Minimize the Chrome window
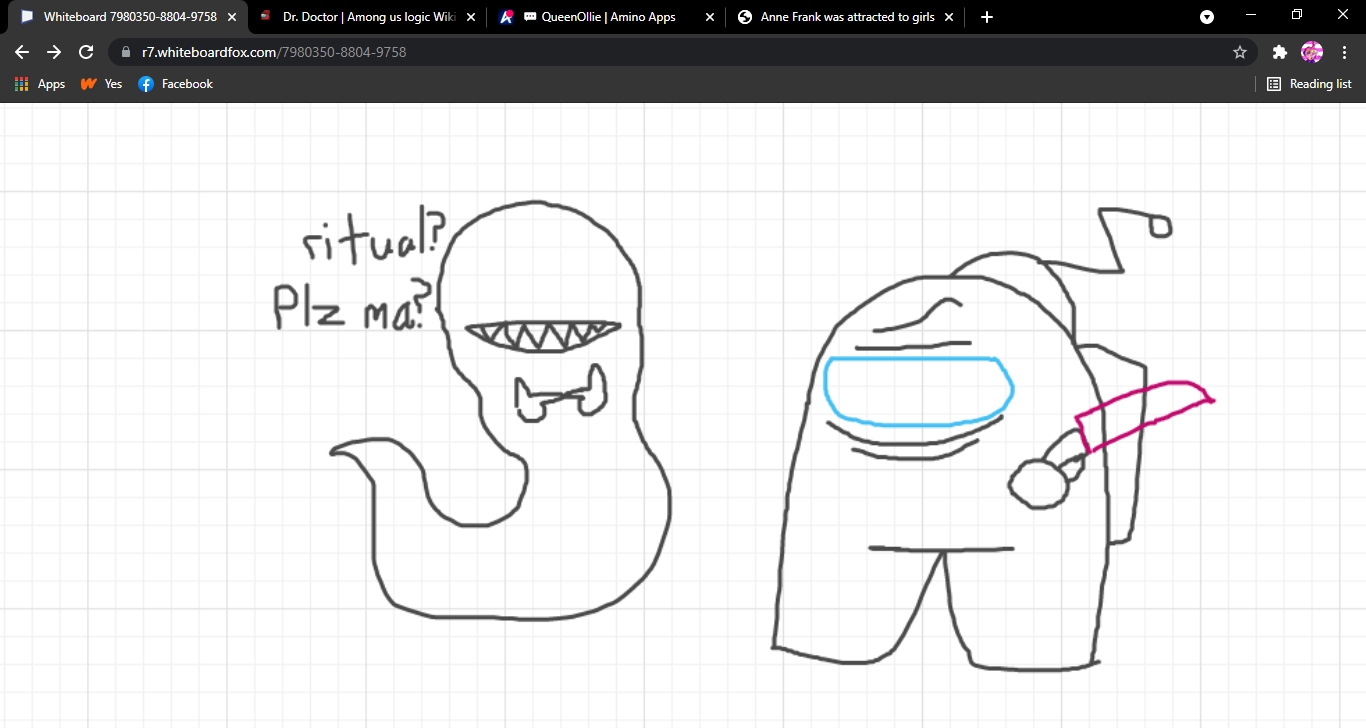Image resolution: width=1366 pixels, height=728 pixels. pos(1251,15)
